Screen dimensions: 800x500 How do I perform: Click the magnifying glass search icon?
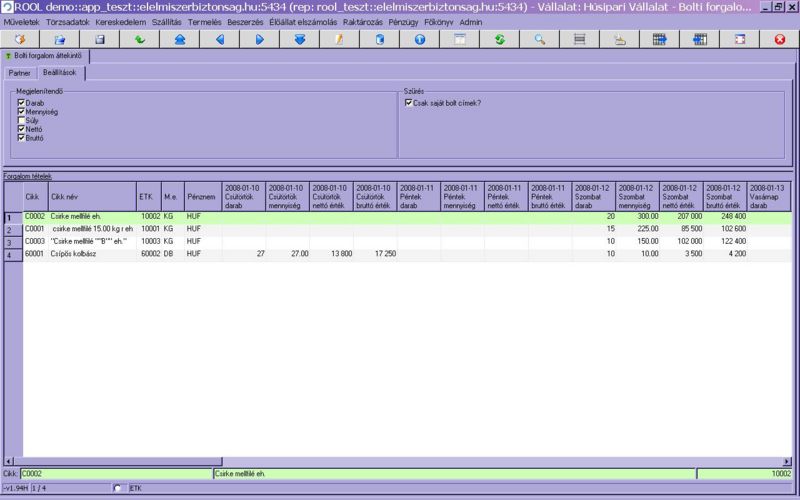click(539, 39)
